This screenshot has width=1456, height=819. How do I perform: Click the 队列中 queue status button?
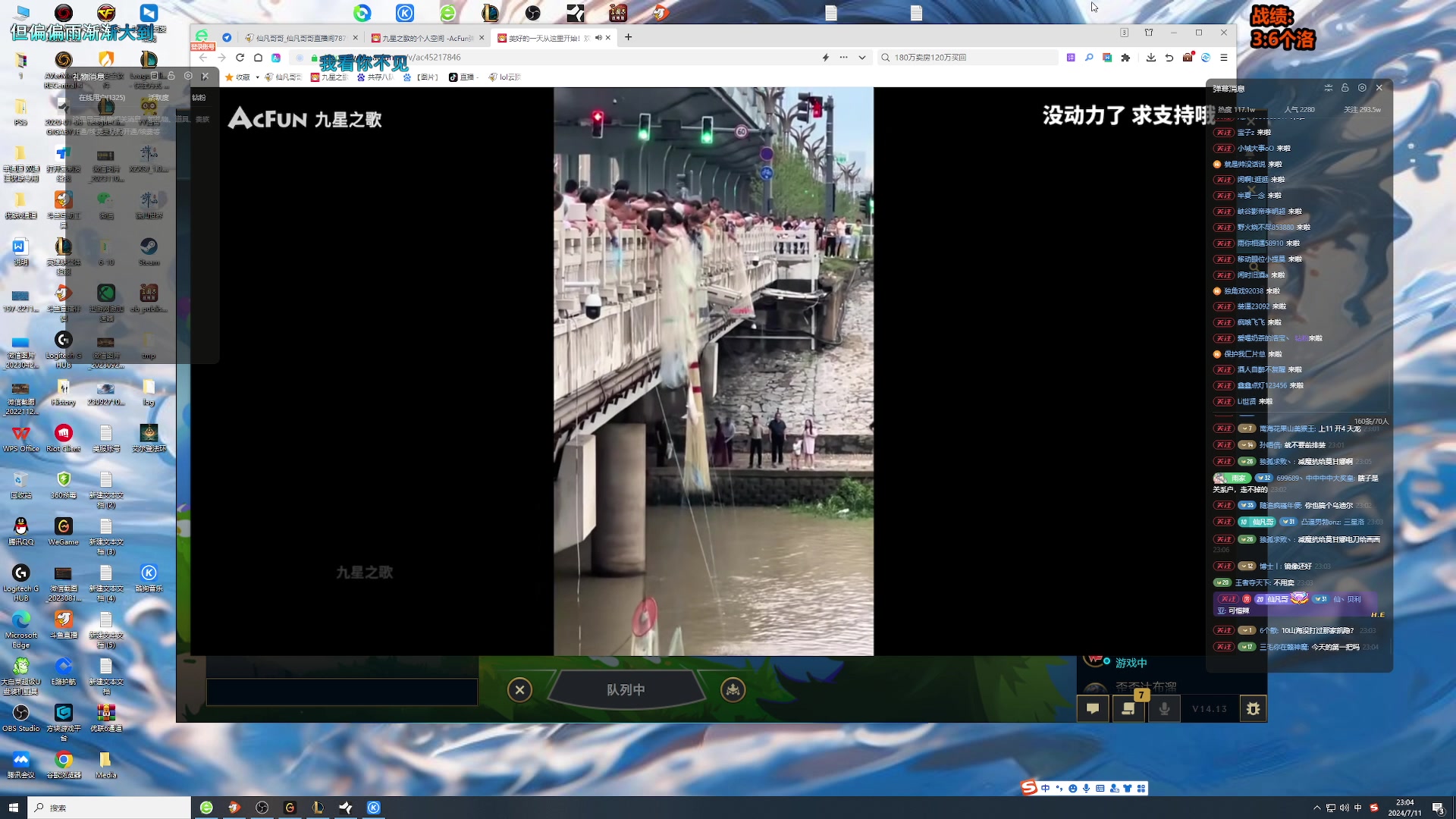(626, 690)
